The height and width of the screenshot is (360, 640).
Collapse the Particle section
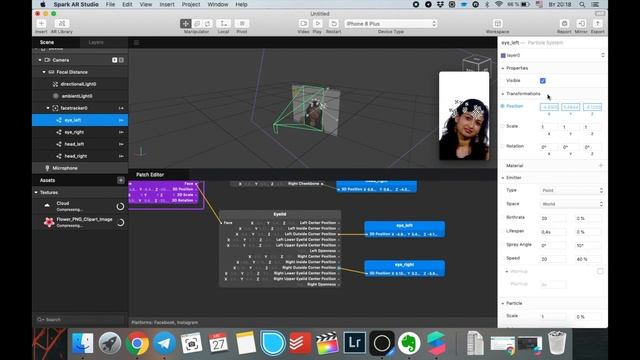(503, 304)
